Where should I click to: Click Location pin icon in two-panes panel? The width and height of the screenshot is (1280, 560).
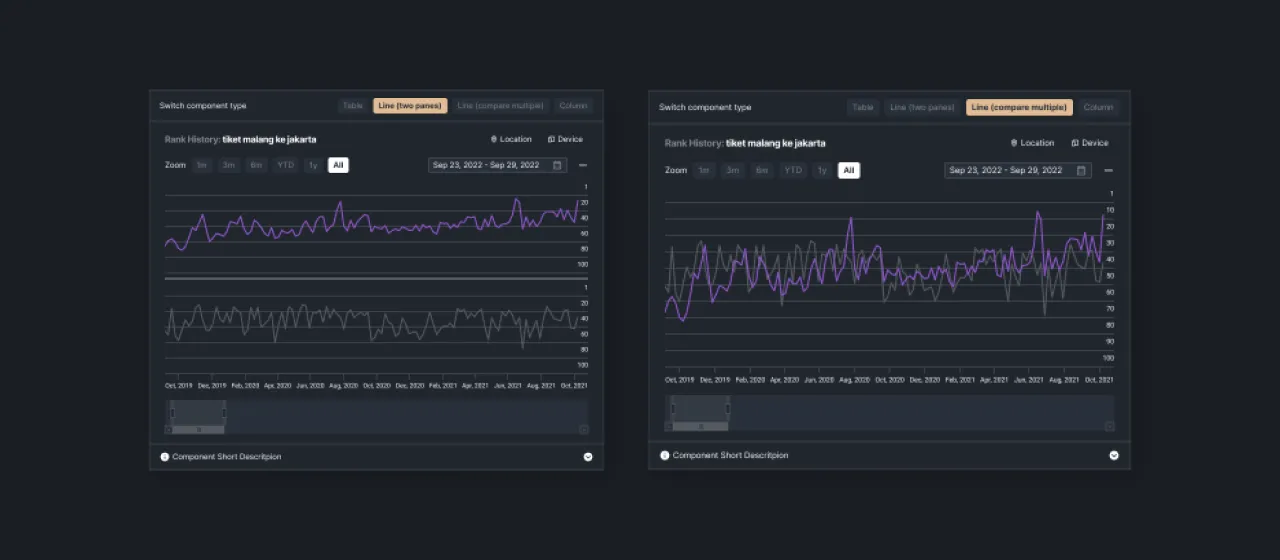pyautogui.click(x=494, y=139)
